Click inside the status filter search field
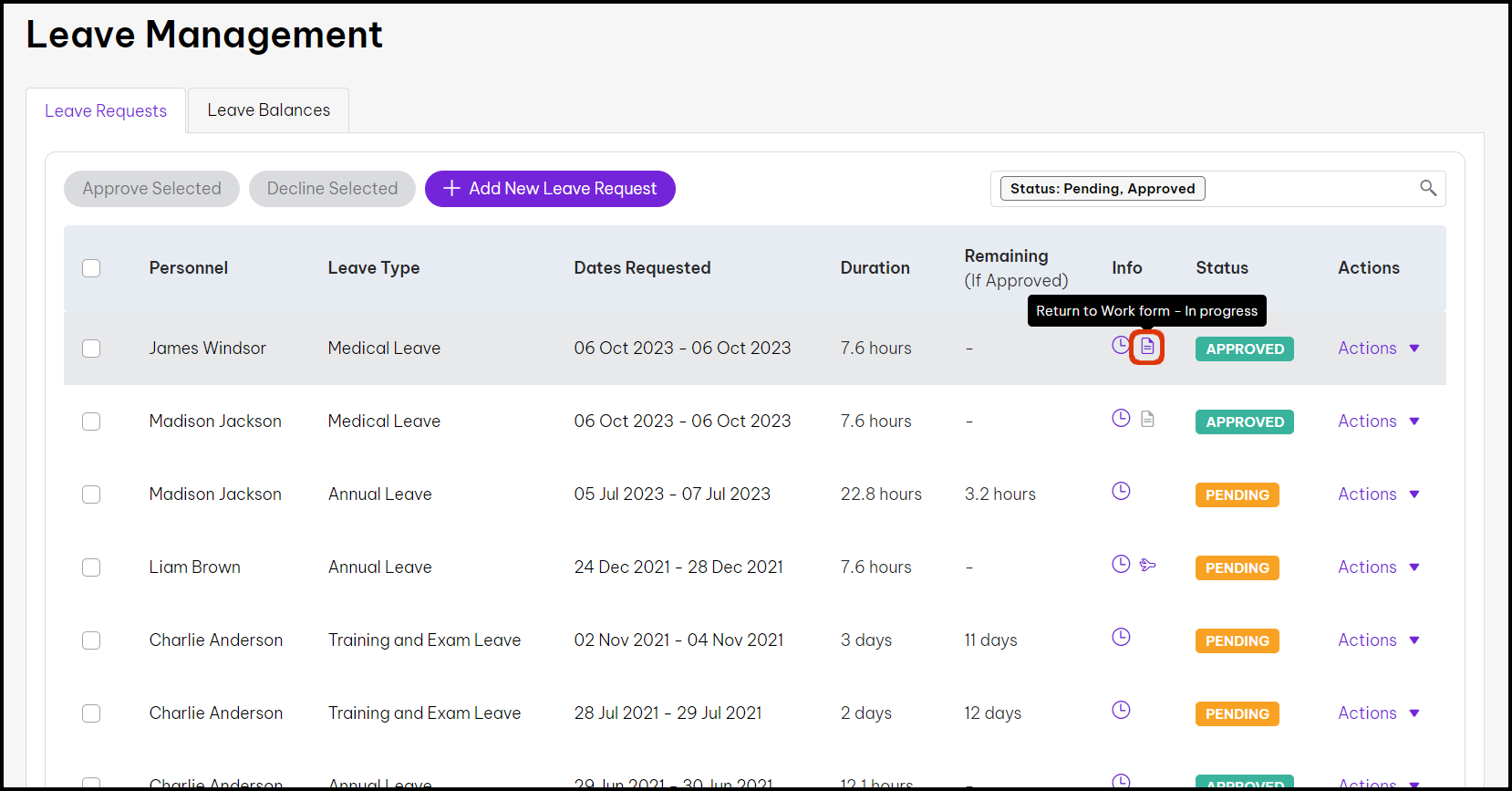The image size is (1512, 791). (1309, 189)
